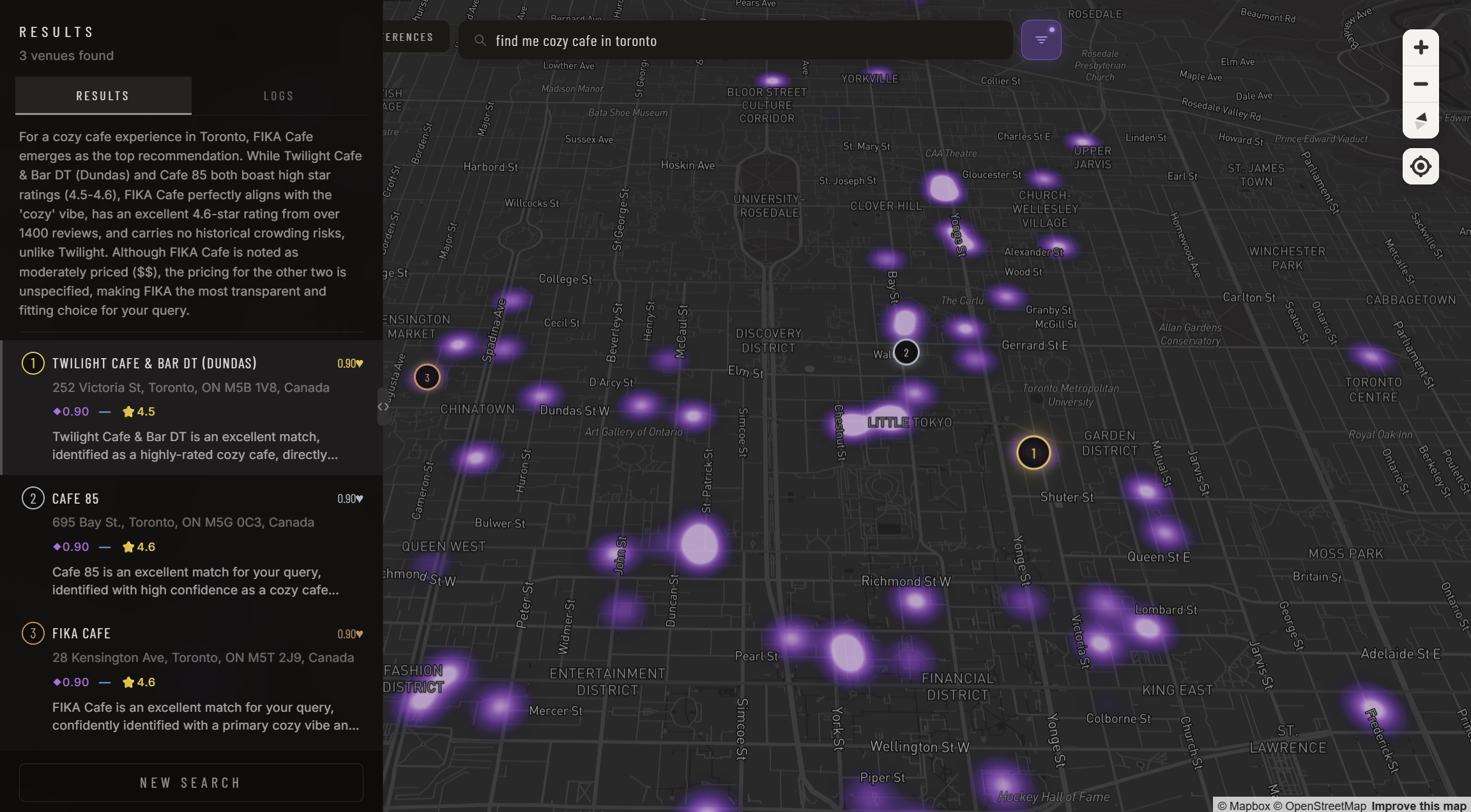Click the geolocate target icon
Viewport: 1471px width, 812px height.
click(x=1421, y=167)
